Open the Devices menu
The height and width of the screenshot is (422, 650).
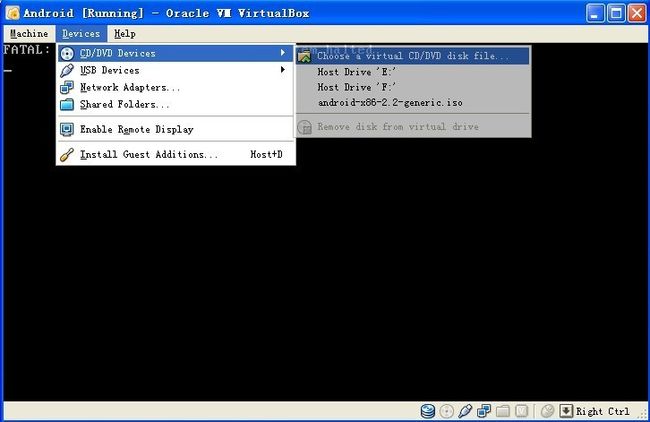click(x=81, y=34)
